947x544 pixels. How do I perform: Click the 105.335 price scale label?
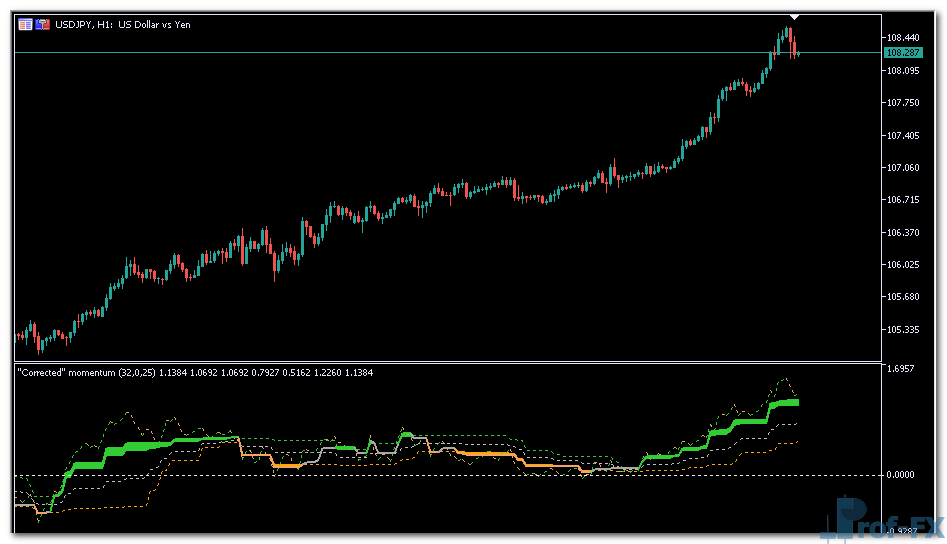click(902, 330)
